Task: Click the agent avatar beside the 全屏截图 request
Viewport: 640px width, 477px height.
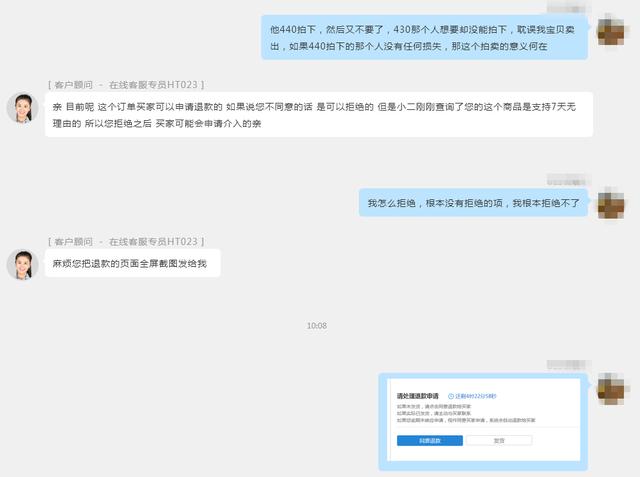Action: [x=23, y=264]
